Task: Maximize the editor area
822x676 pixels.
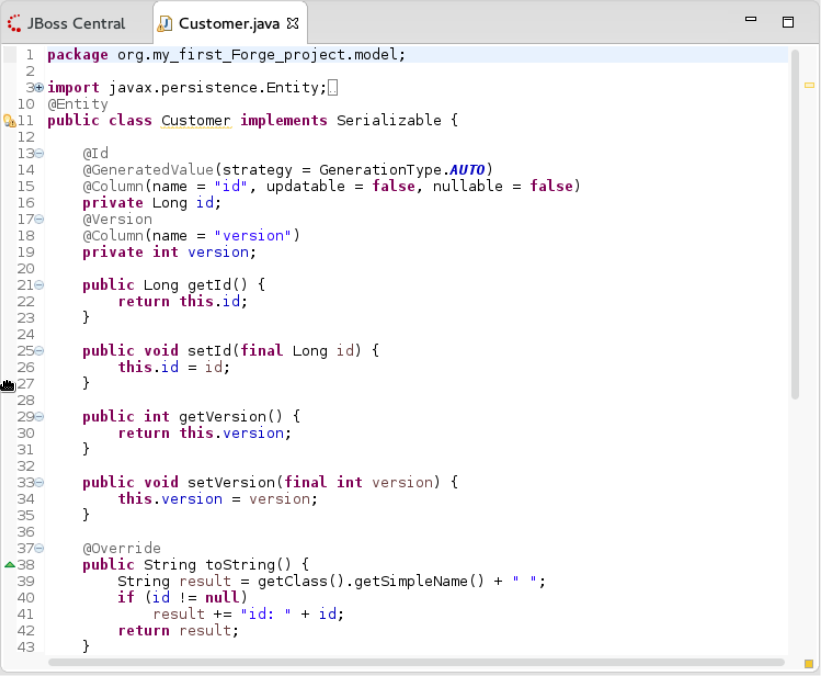Action: pos(788,22)
